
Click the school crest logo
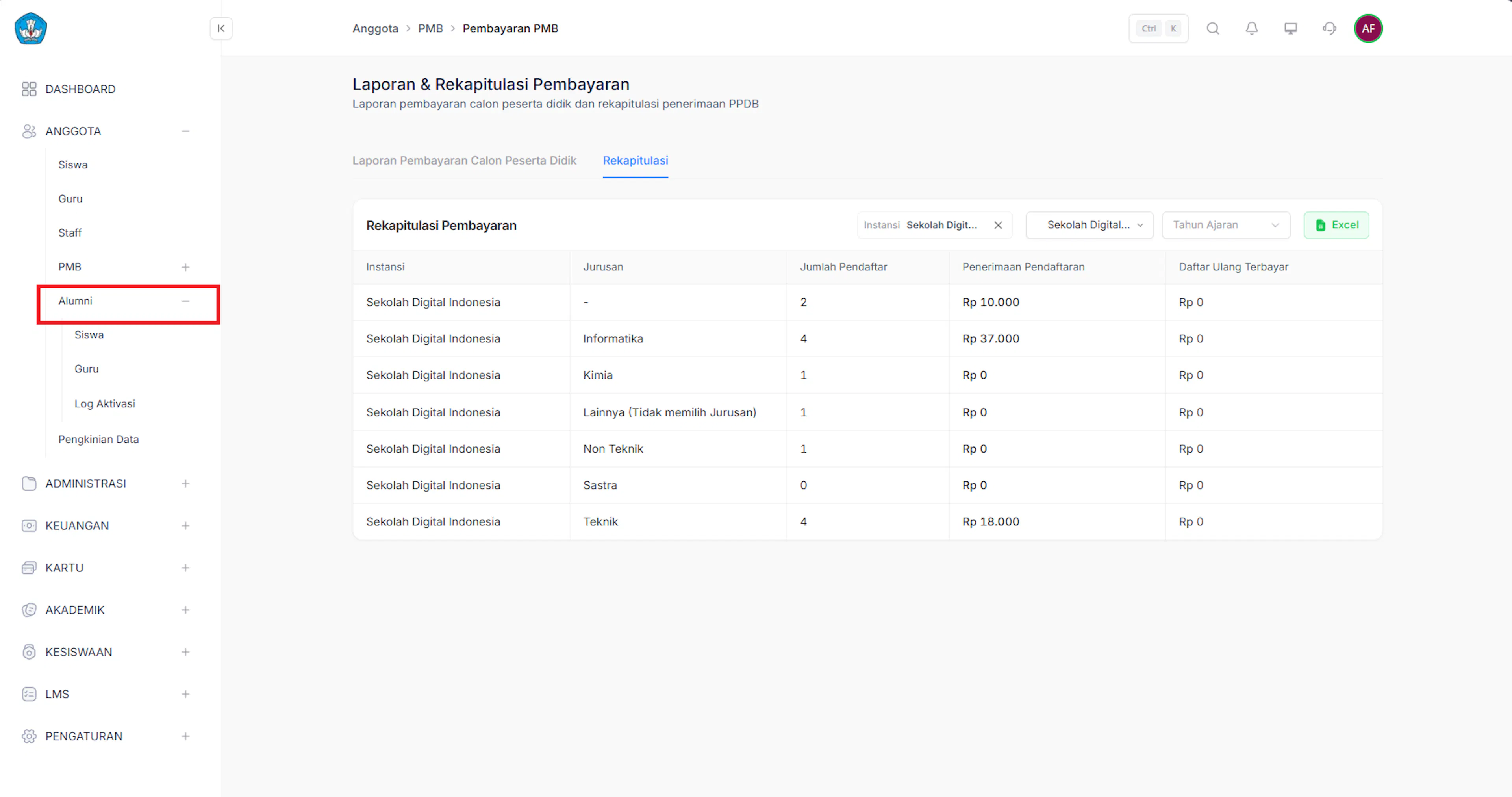click(31, 28)
